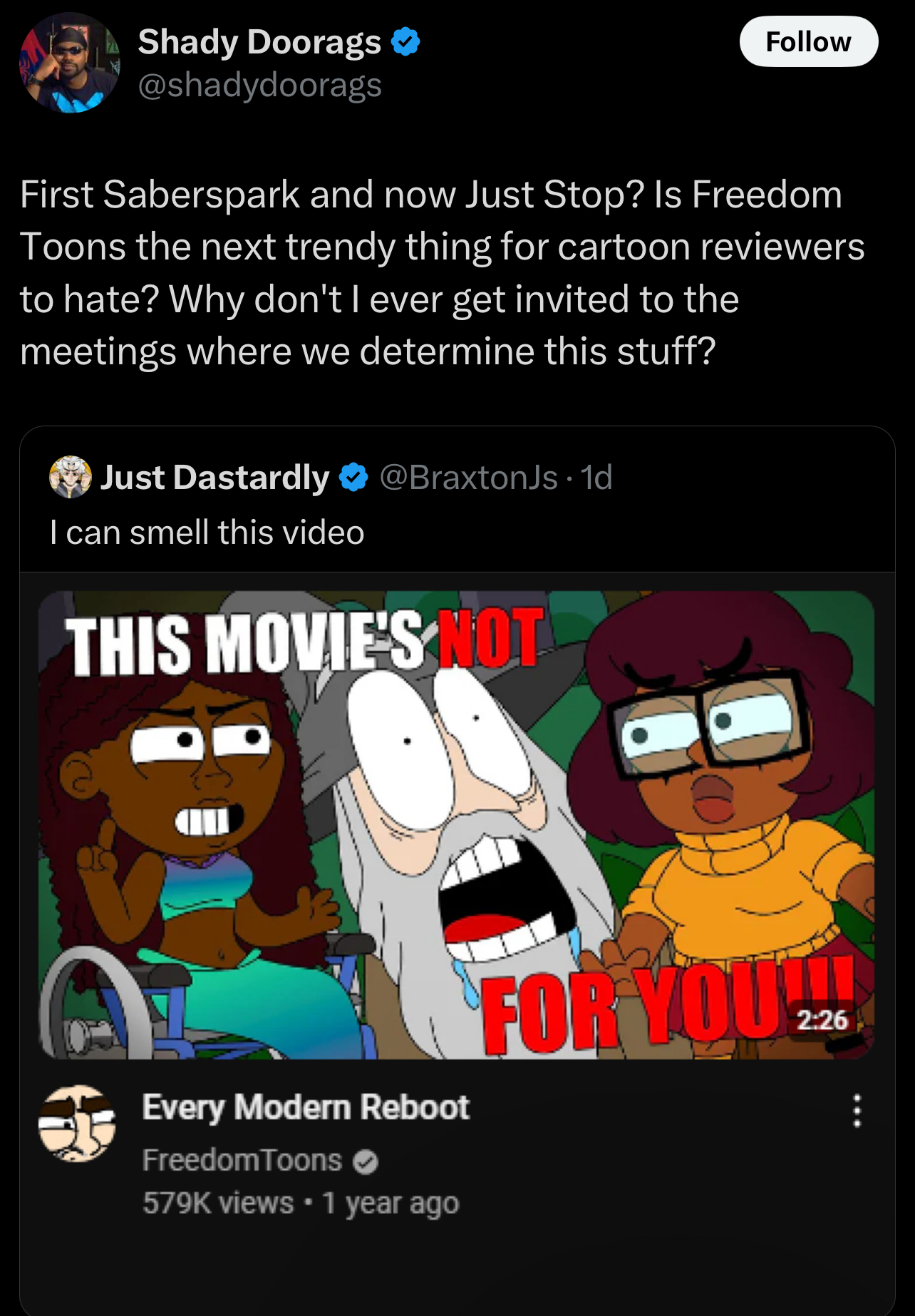Click the '579K views · 1 year ago' text
Screen dimensions: 915x1316
301,1203
